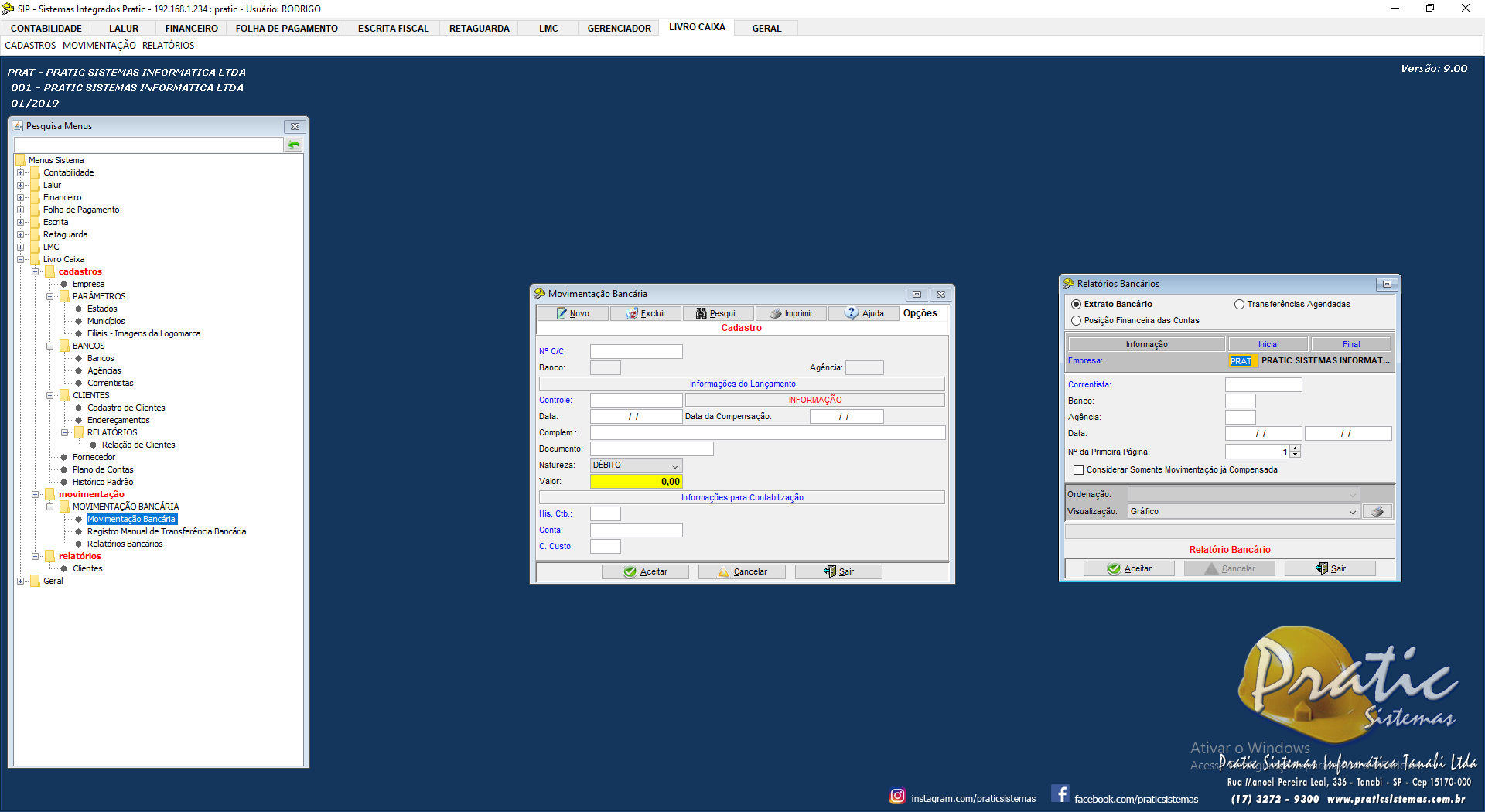This screenshot has width=1485, height=812.
Task: Enable Considerar Somente Movimentação já Compensada
Action: (x=1078, y=470)
